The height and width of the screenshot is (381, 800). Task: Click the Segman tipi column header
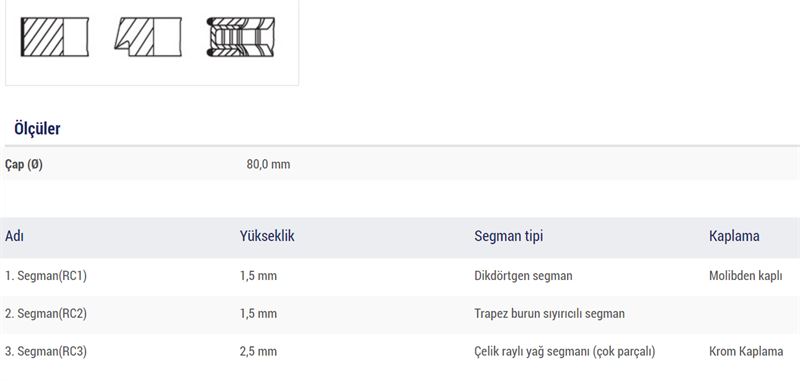pyautogui.click(x=509, y=236)
